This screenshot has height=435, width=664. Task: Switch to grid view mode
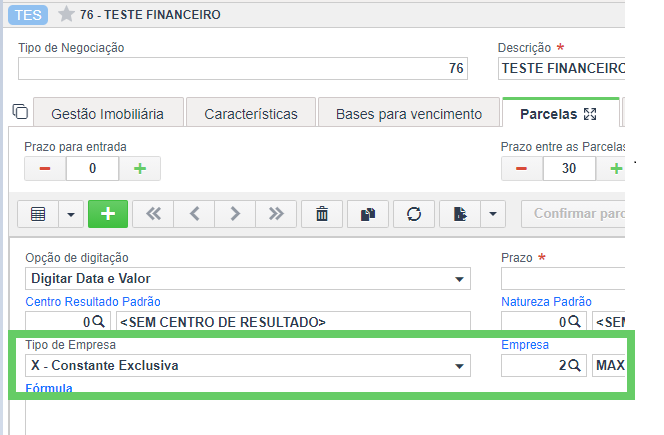(x=38, y=213)
